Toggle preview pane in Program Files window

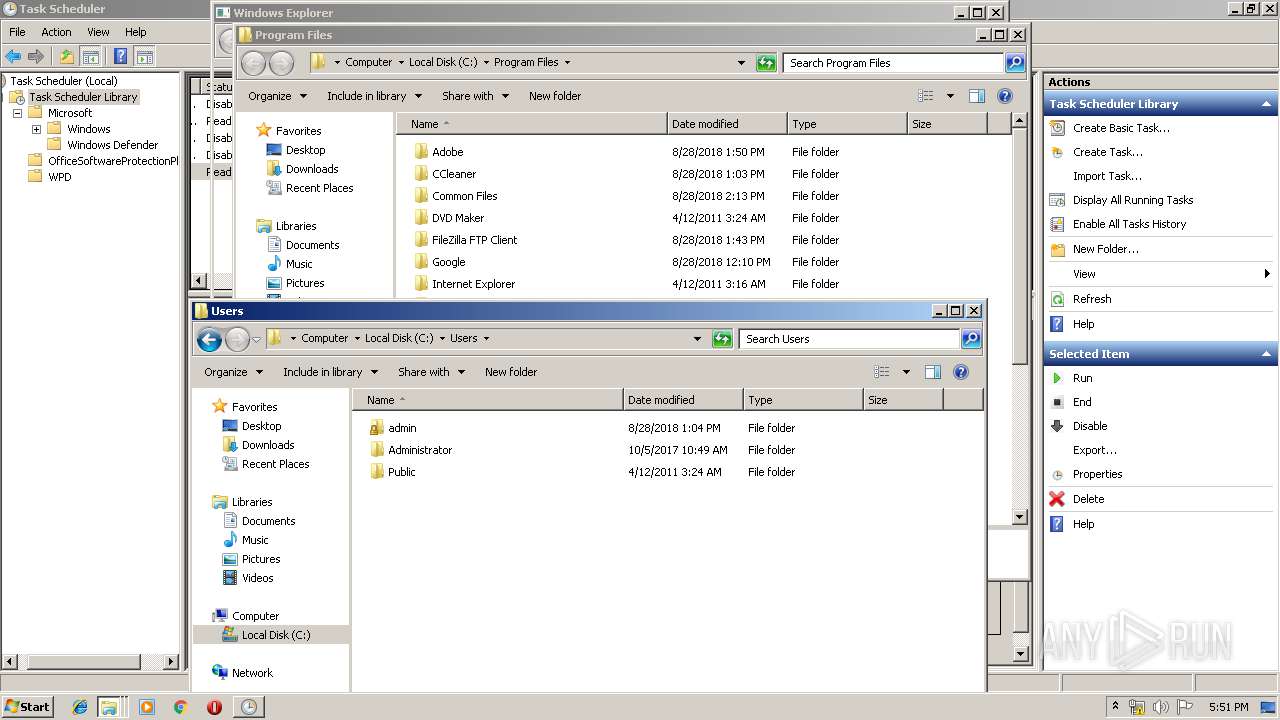click(x=976, y=96)
